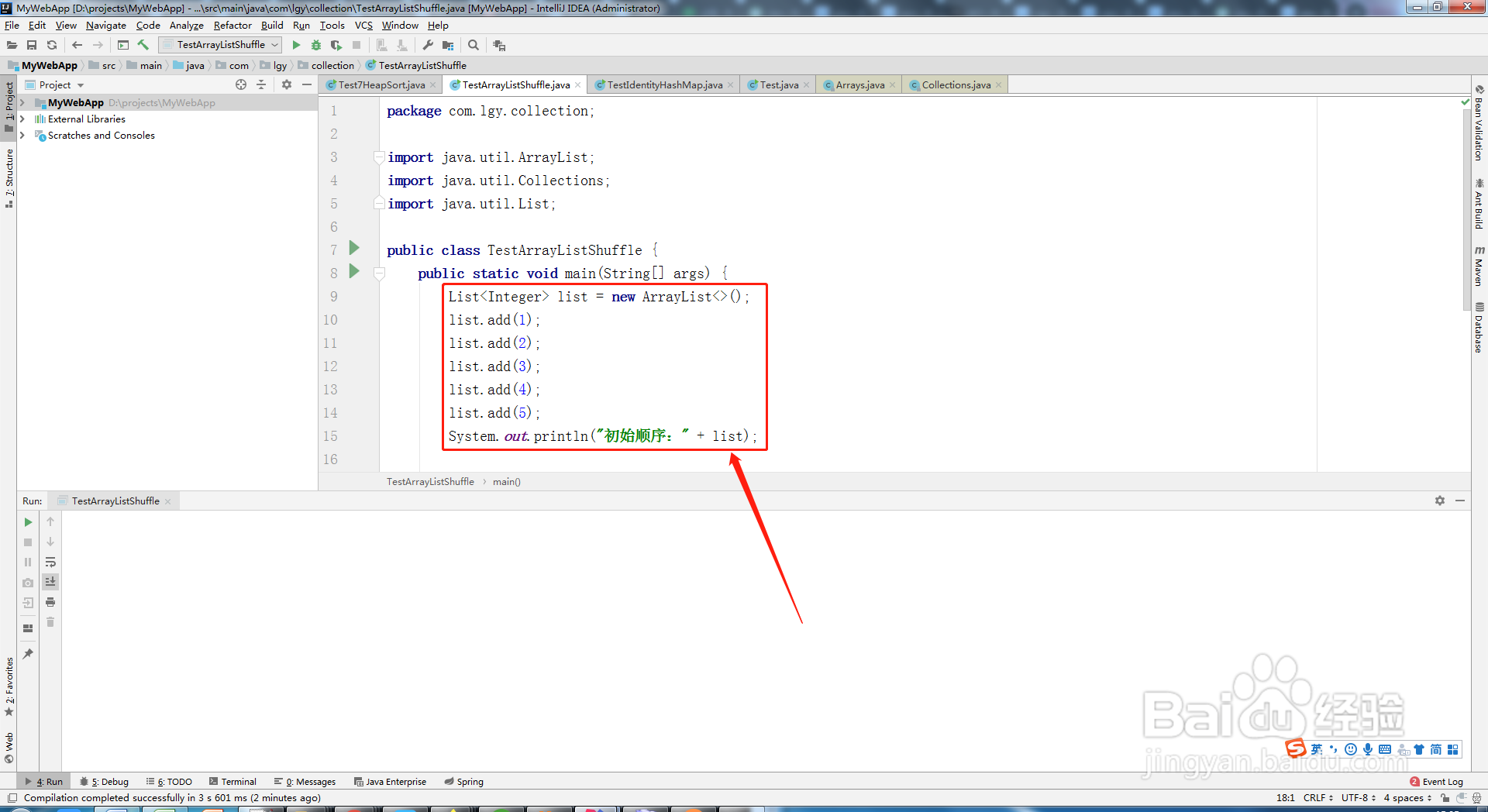Run main method from gutter on line 8
Screen dimensions: 1488x812
point(354,271)
